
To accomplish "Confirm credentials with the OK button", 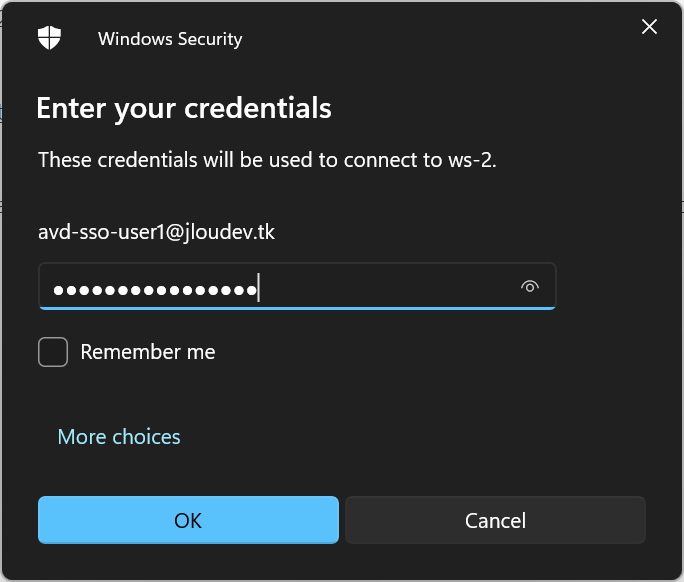I will click(188, 520).
